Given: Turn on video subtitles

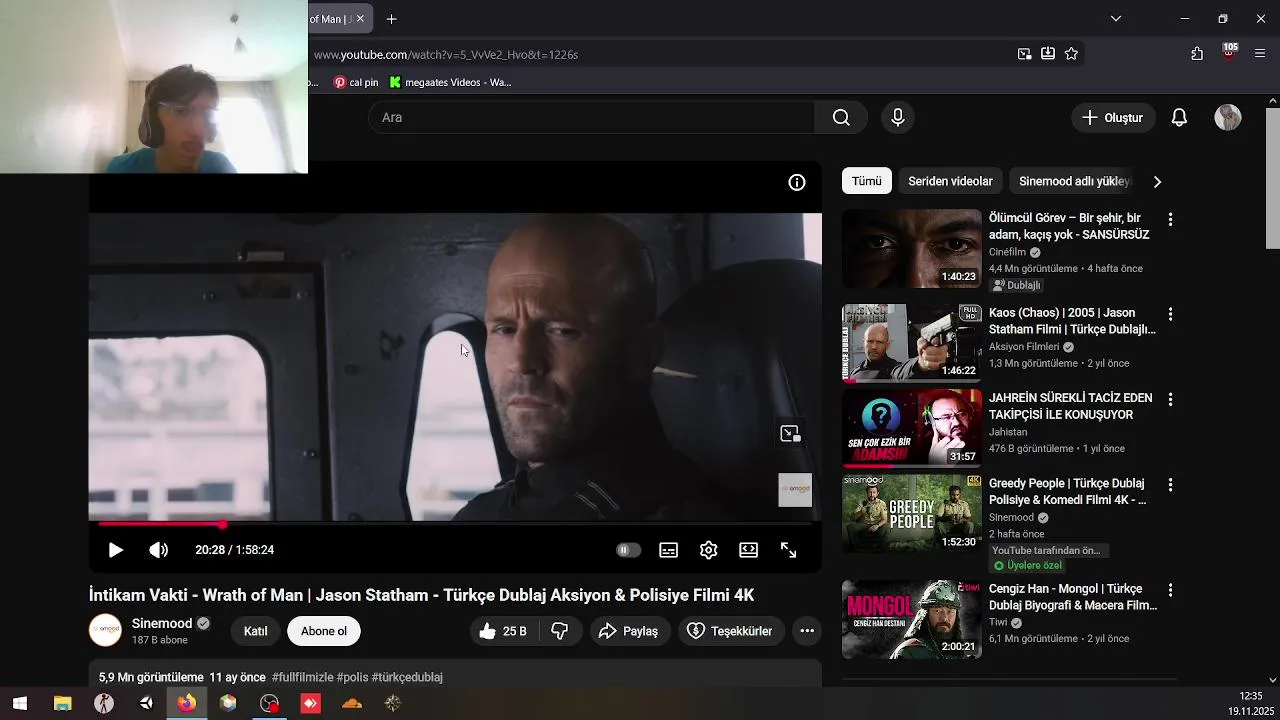Looking at the screenshot, I should click(669, 550).
